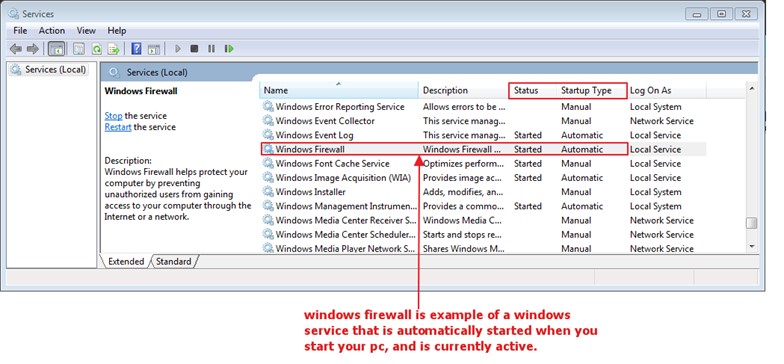Click the scrollbar up arrow
The width and height of the screenshot is (784, 364).
coord(752,88)
